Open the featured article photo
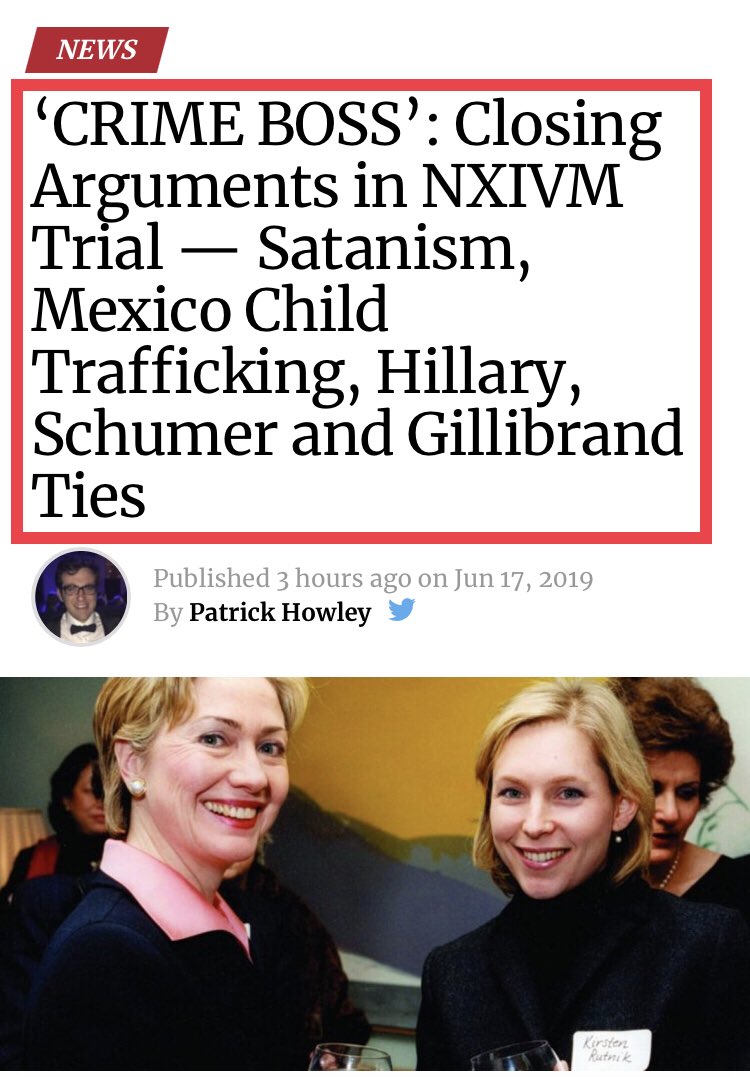This screenshot has width=750, height=1077. click(x=375, y=874)
